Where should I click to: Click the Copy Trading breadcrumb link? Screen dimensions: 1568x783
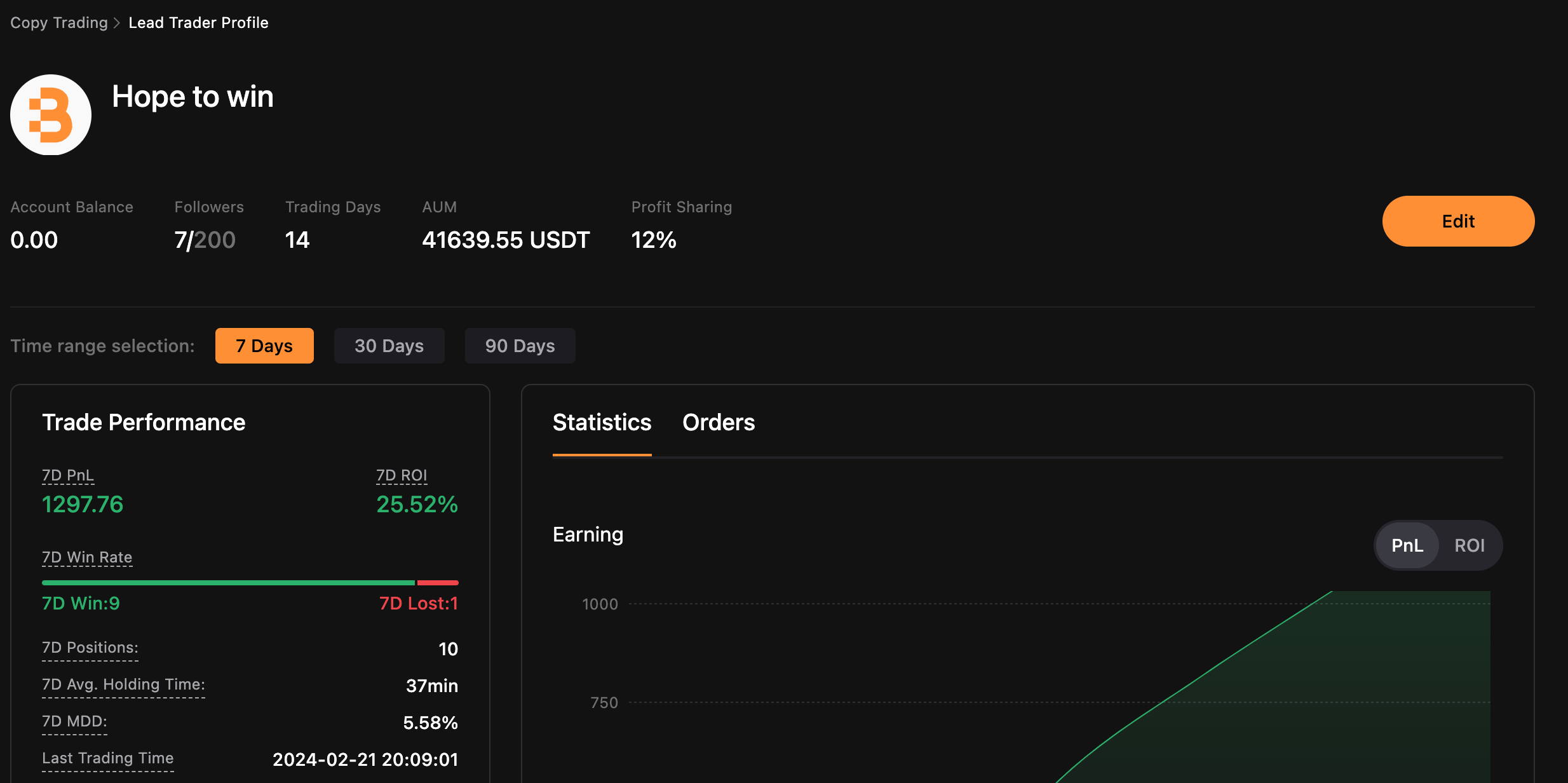click(x=59, y=23)
